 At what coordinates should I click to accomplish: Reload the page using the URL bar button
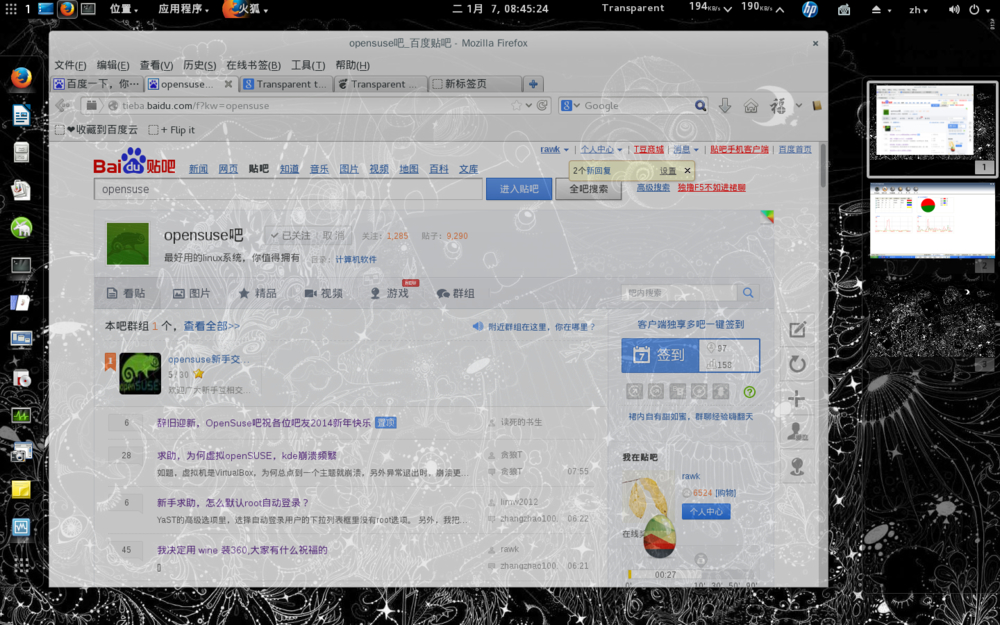point(542,106)
